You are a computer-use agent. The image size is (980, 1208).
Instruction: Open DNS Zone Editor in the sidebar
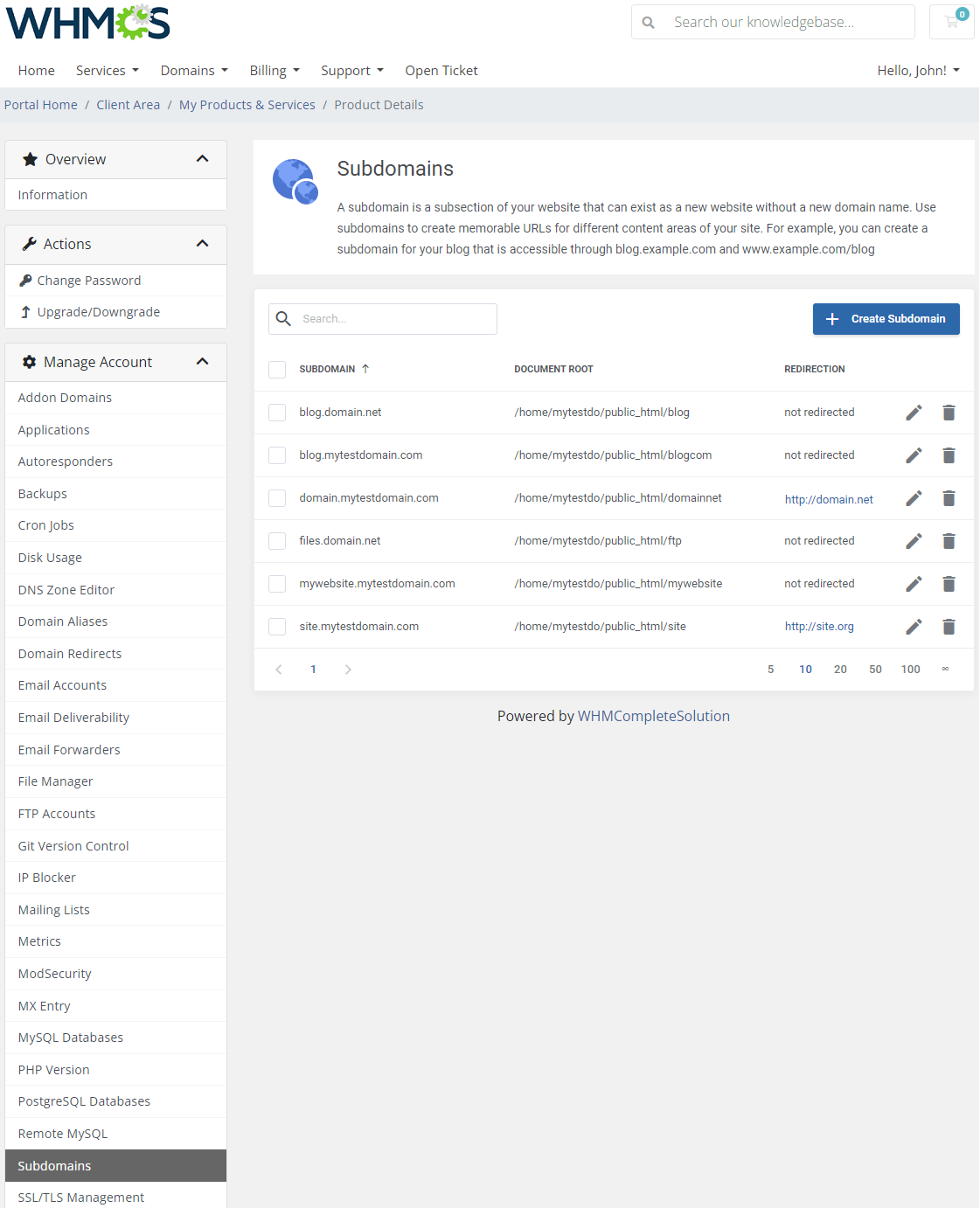point(115,590)
